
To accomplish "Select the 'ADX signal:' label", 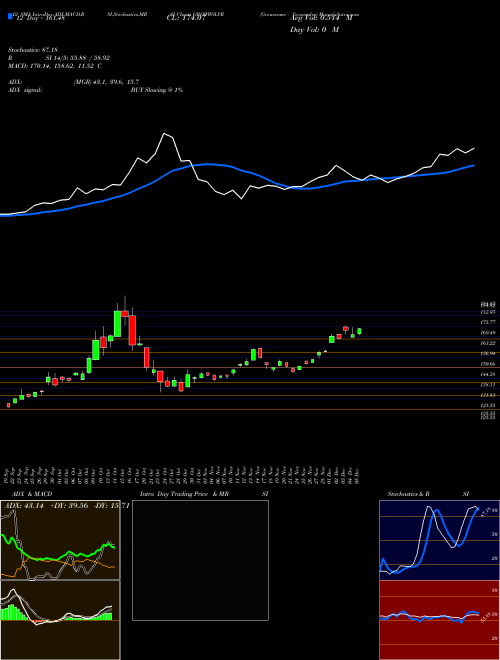I will (x=25, y=90).
